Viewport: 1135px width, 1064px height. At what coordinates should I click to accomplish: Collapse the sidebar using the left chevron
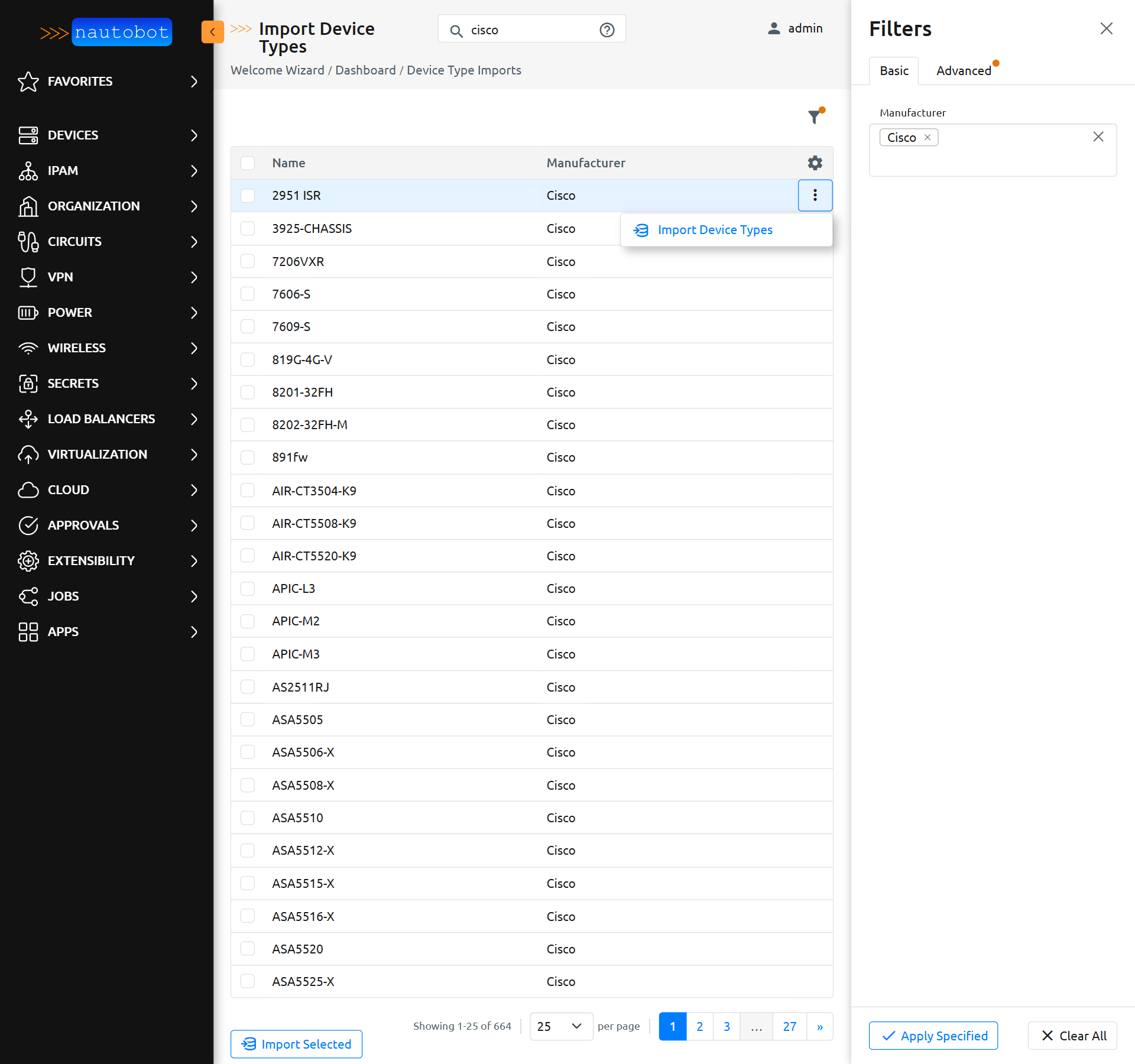213,32
